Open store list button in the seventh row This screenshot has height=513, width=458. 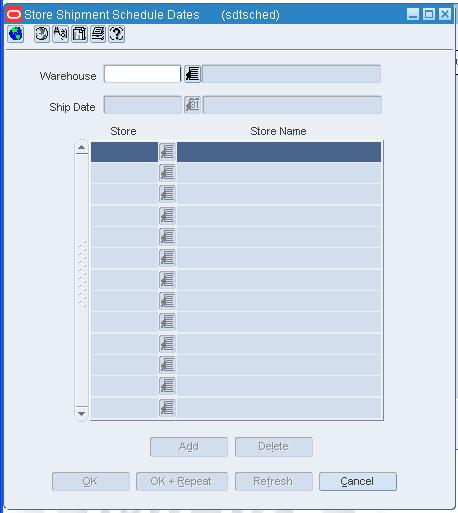click(167, 280)
